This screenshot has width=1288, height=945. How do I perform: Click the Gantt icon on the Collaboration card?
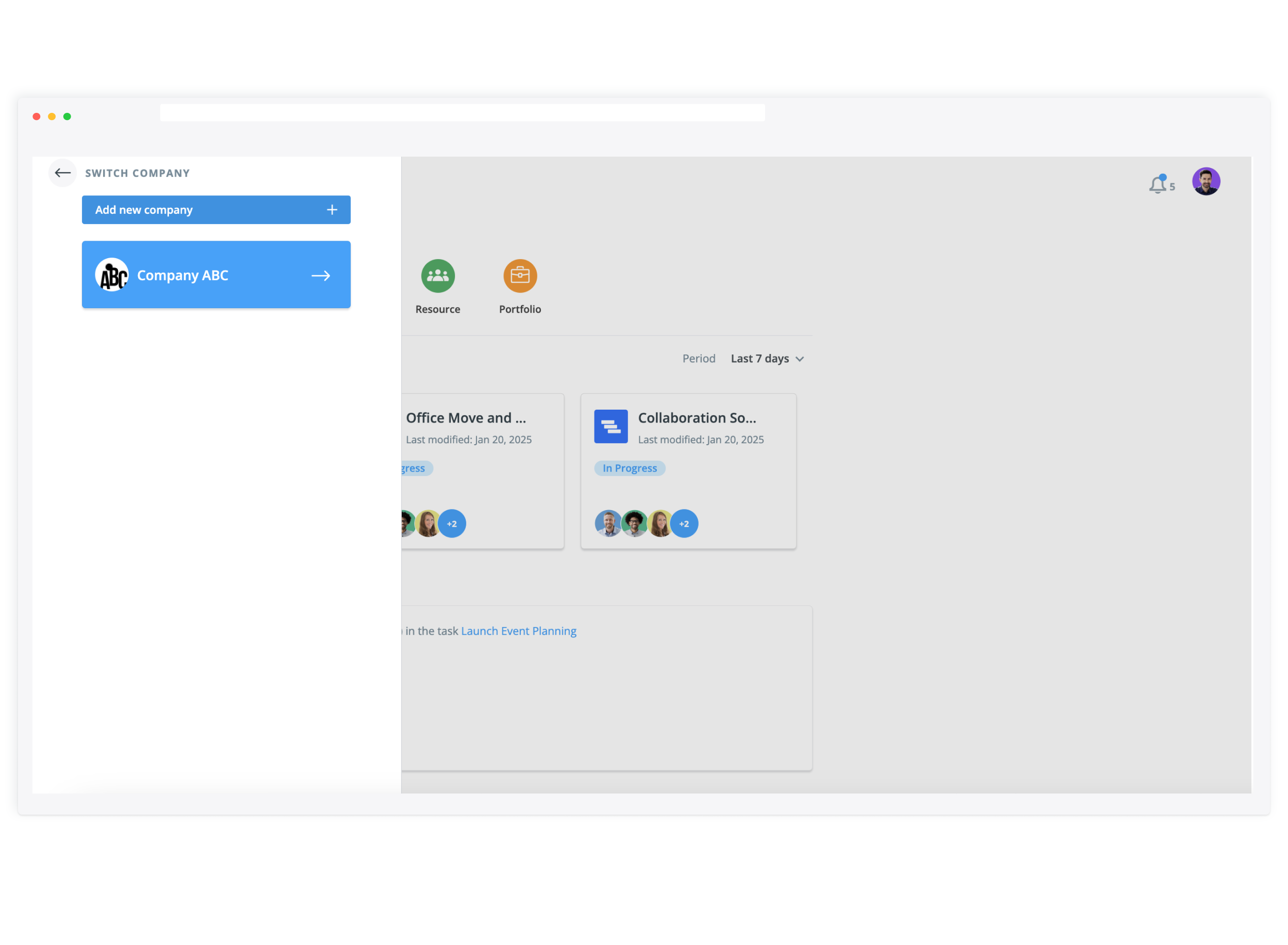pos(611,426)
